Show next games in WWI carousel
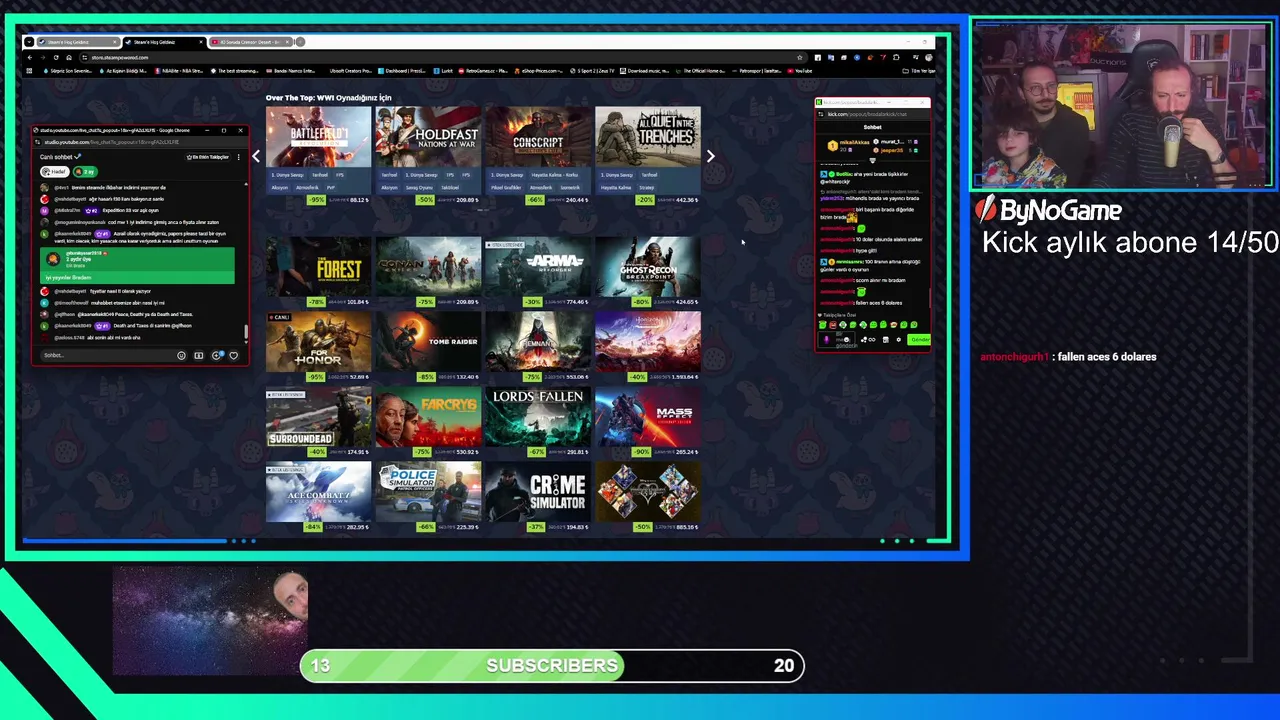 click(x=710, y=156)
